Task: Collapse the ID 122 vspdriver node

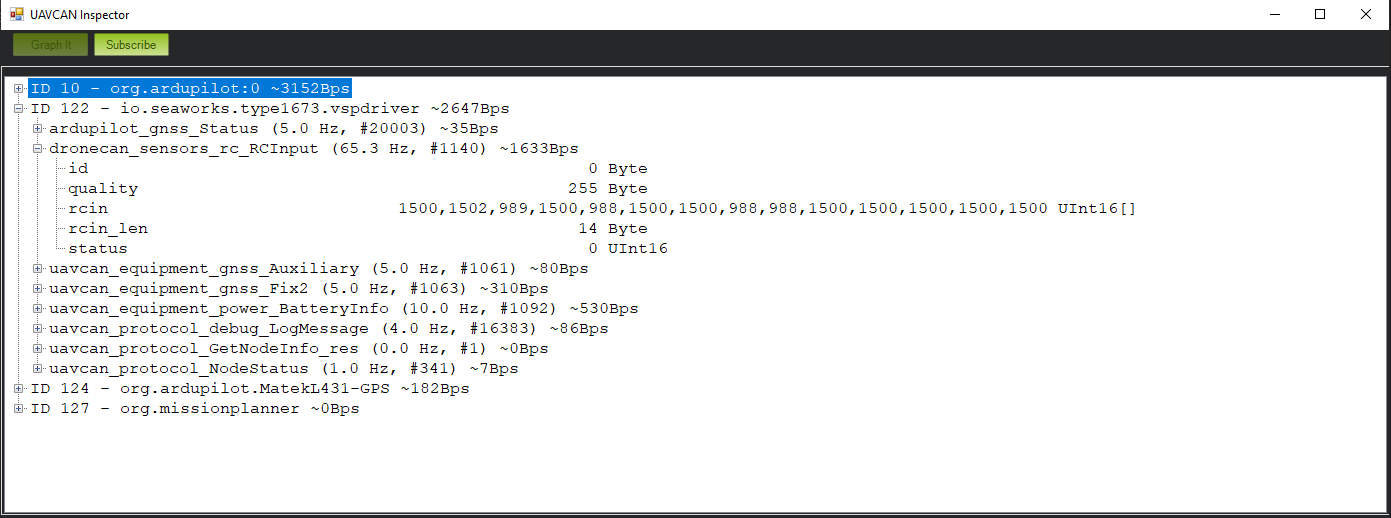Action: coord(19,109)
